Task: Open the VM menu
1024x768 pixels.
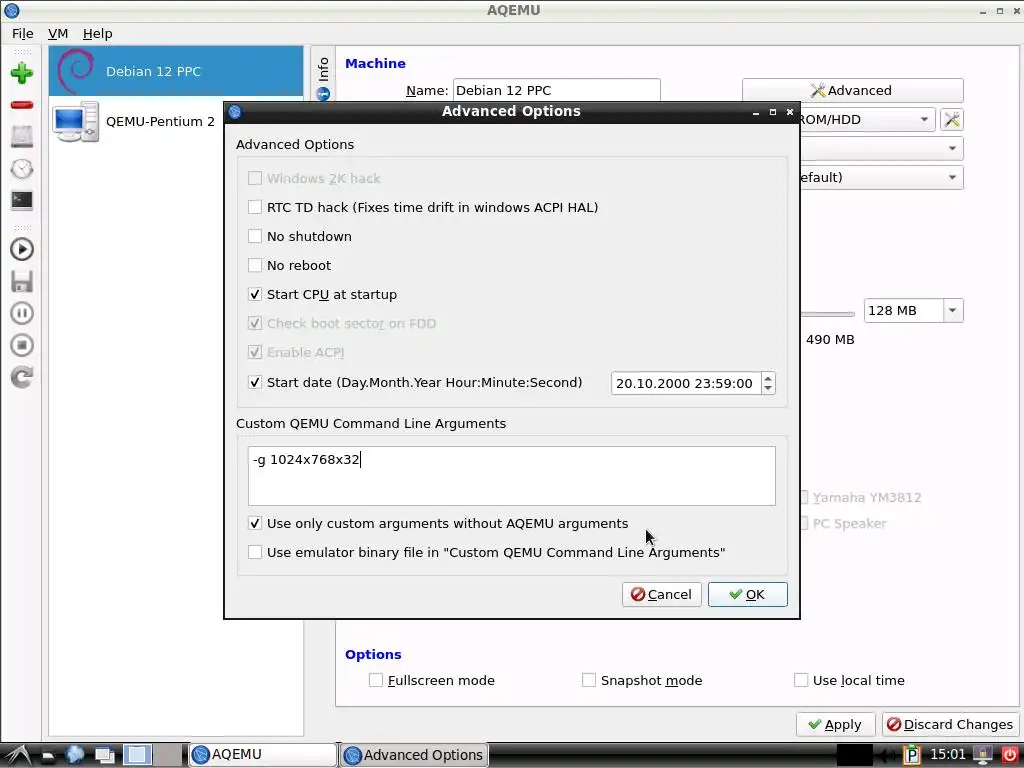Action: [57, 33]
